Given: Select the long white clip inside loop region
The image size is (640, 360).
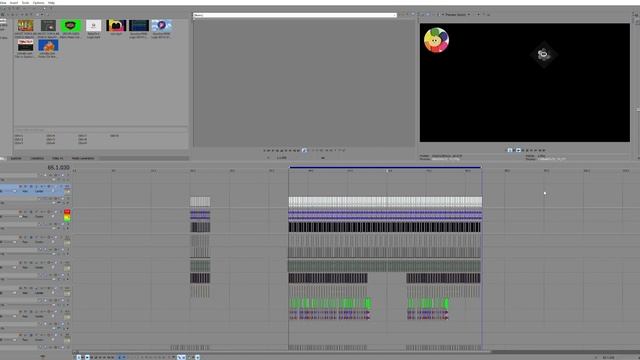Looking at the screenshot, I should tap(385, 201).
